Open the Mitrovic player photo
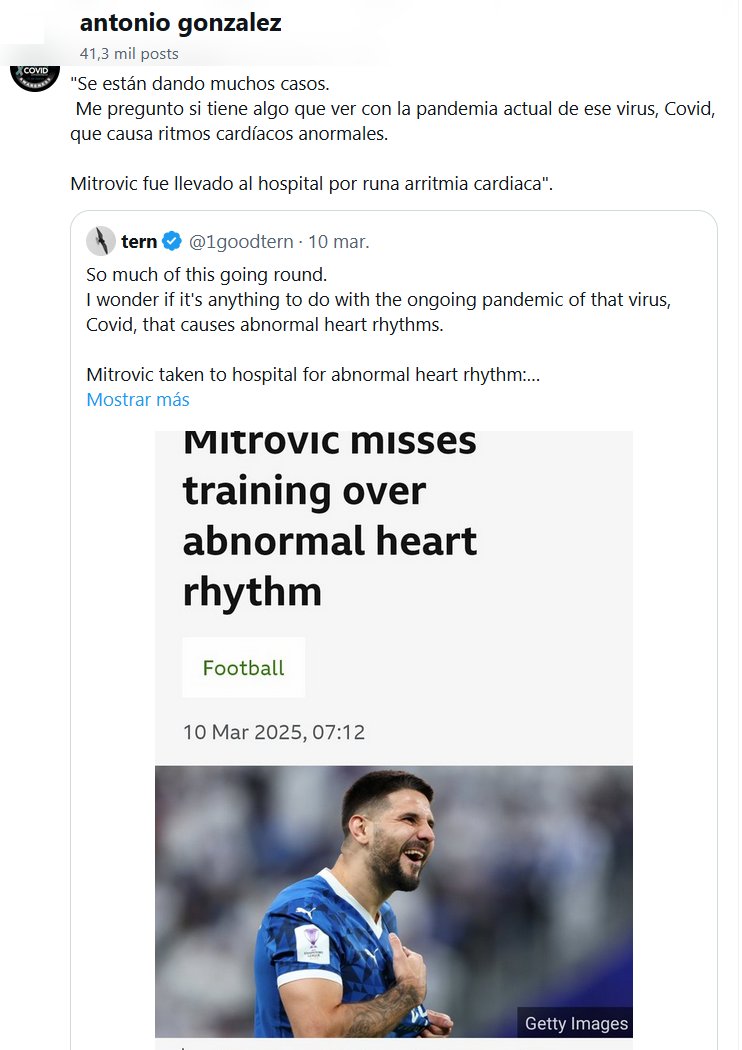 click(x=393, y=900)
